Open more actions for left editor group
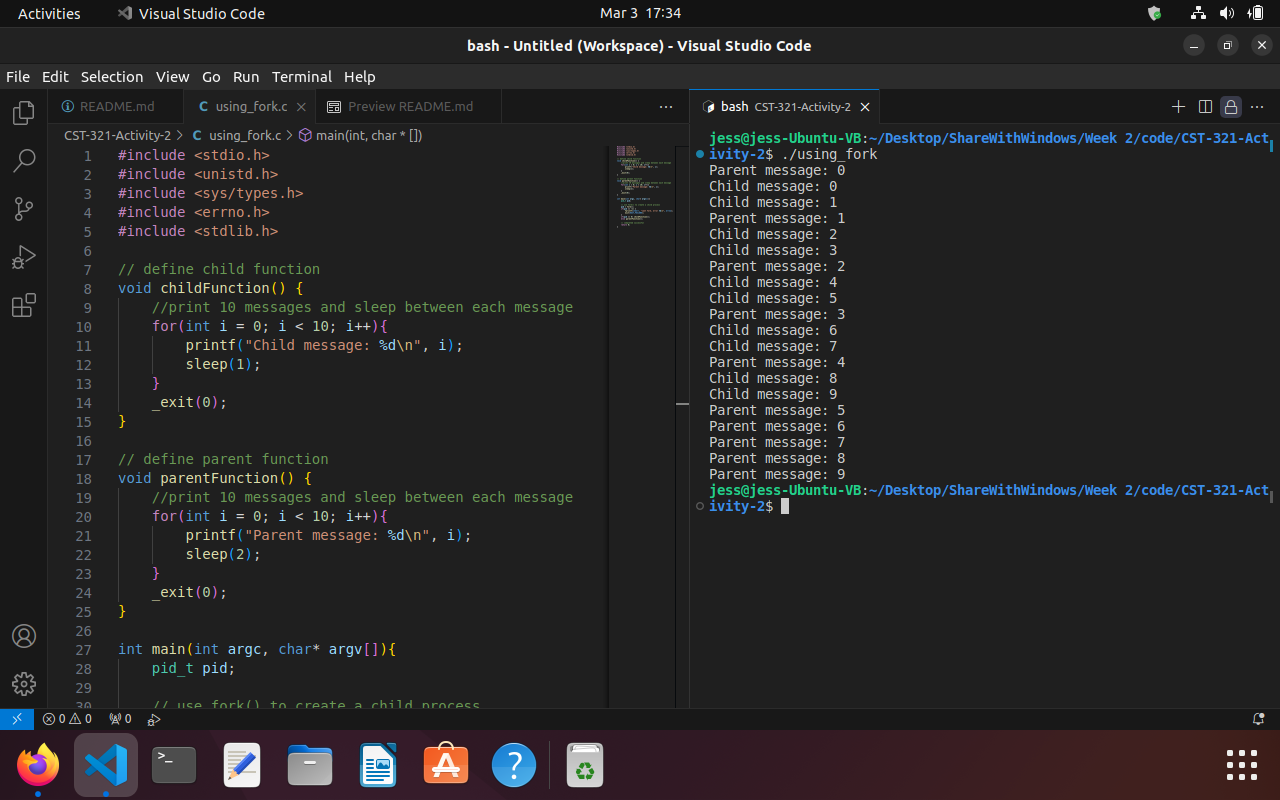Screen dimensions: 1280x800 (666, 106)
